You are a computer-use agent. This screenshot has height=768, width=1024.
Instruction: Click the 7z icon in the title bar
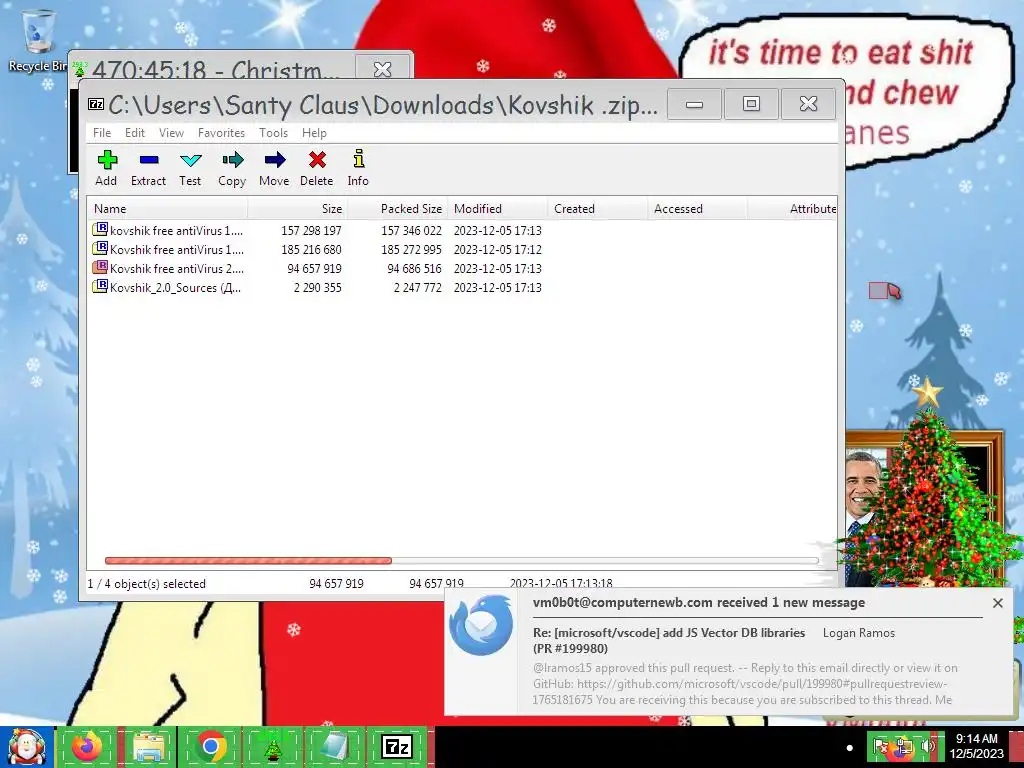[96, 104]
